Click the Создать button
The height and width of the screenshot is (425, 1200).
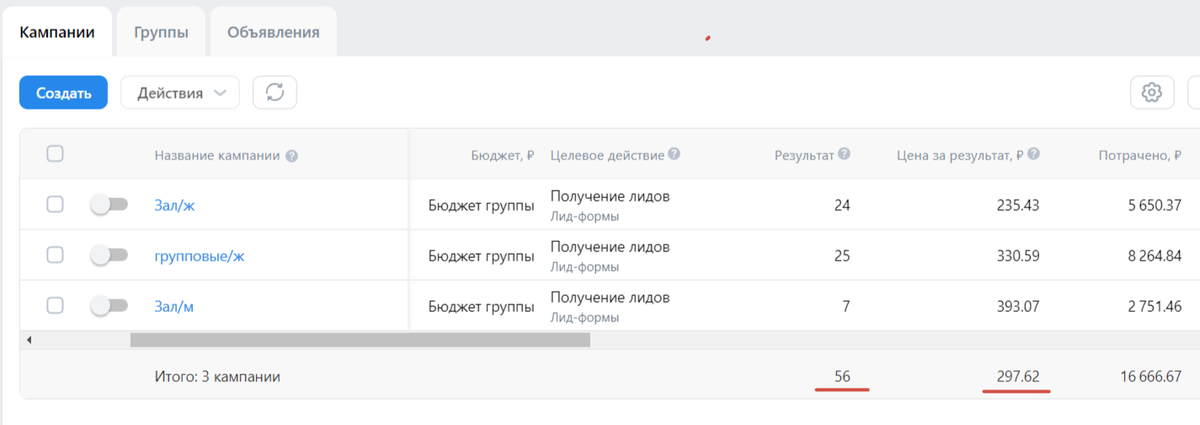click(64, 93)
